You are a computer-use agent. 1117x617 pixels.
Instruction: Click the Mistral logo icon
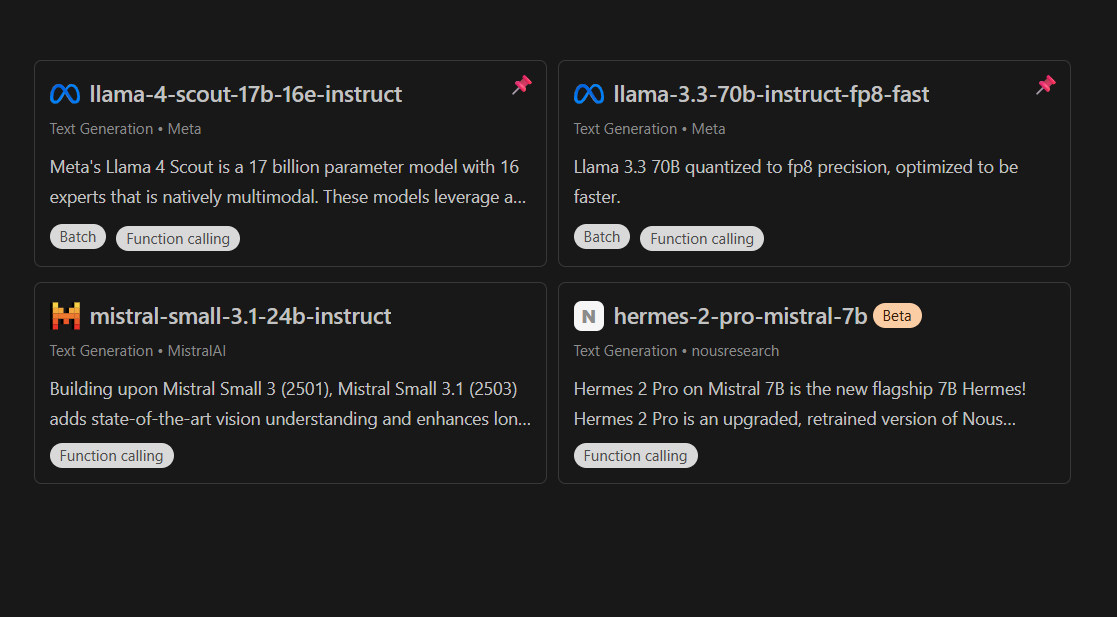point(65,316)
